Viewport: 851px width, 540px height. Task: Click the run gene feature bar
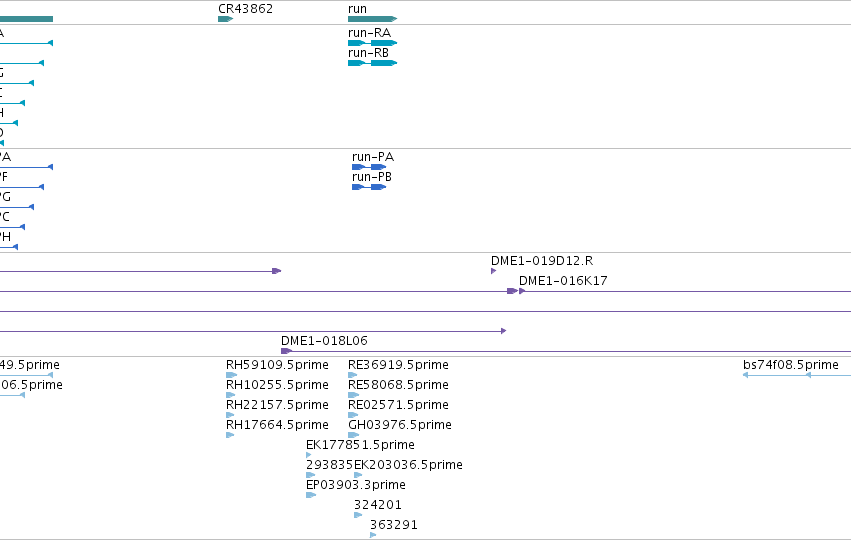(x=372, y=19)
